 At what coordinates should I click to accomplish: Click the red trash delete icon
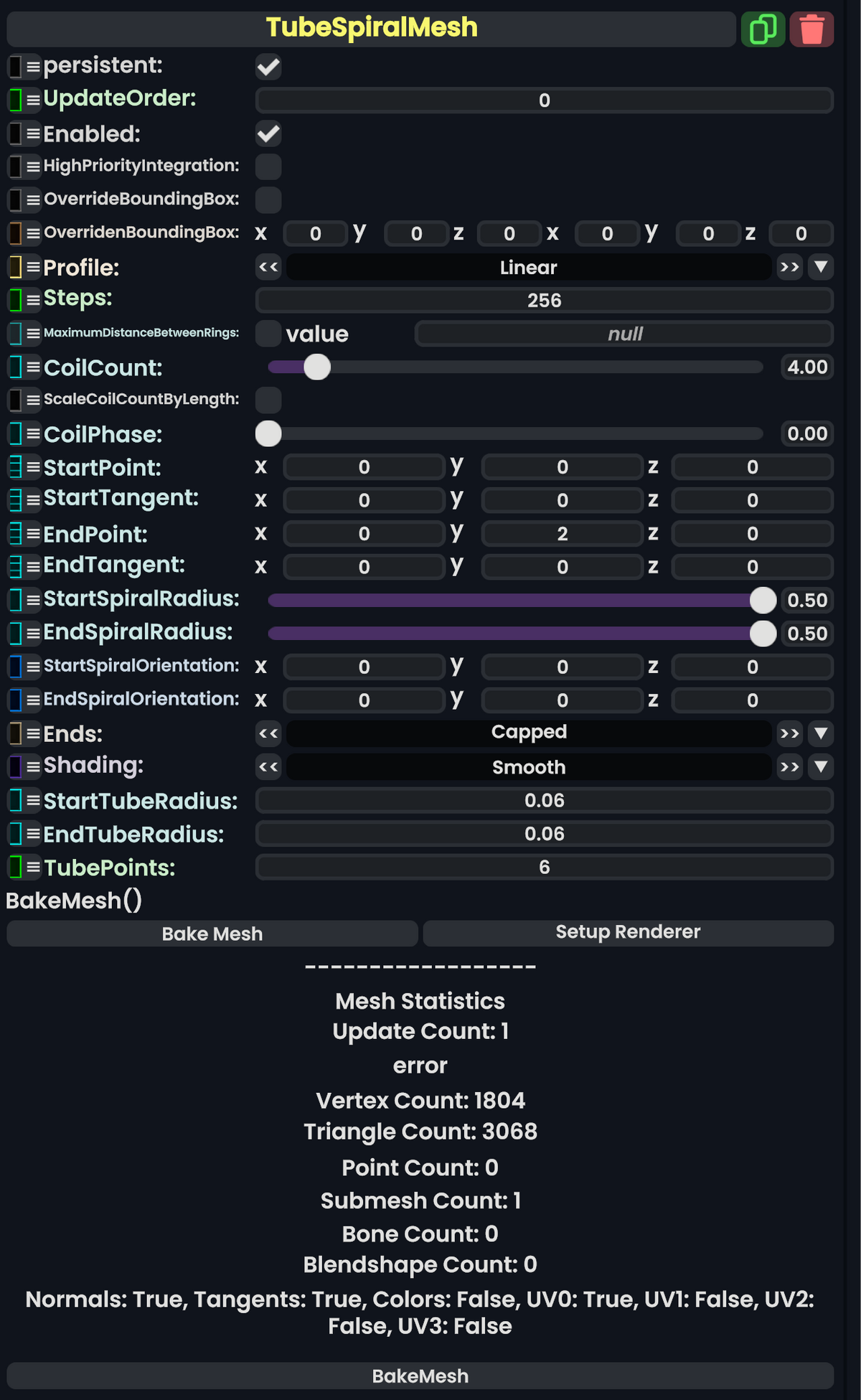[811, 29]
